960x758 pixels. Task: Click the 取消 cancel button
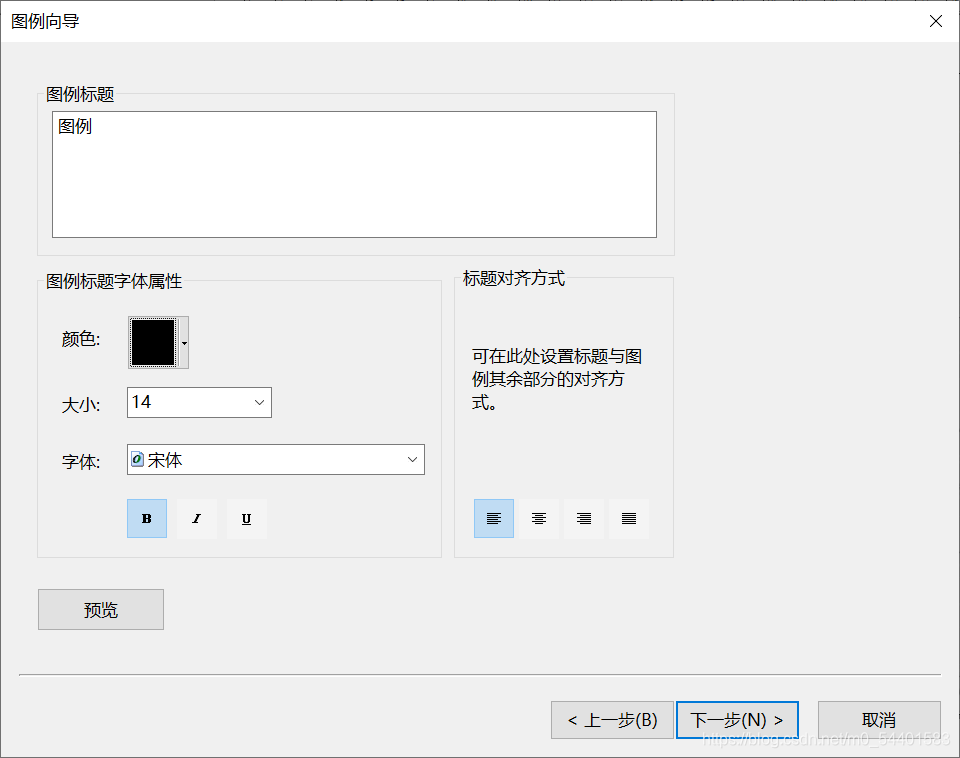879,720
